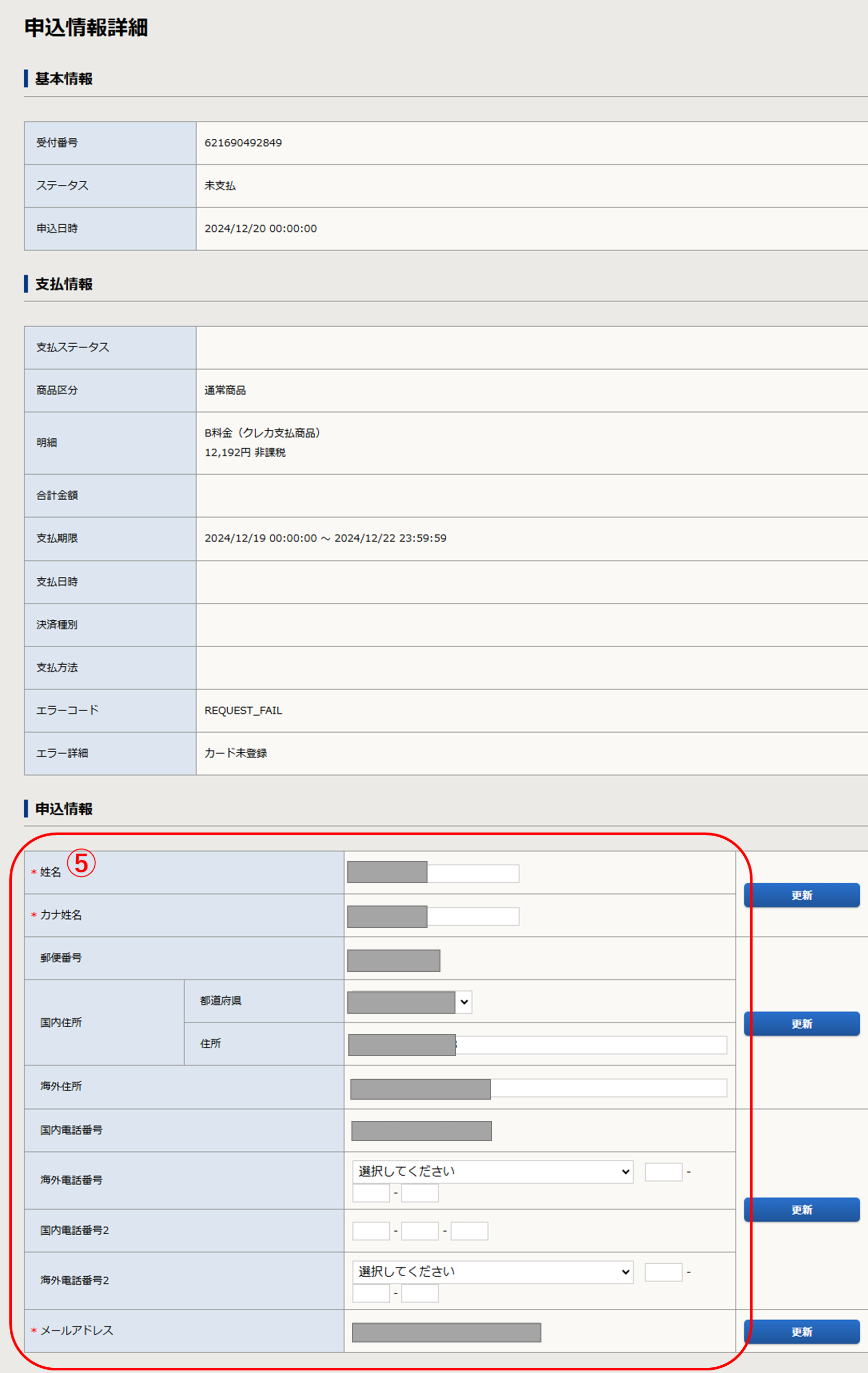Click the 郵便番号 input field
868x1373 pixels.
[x=393, y=960]
